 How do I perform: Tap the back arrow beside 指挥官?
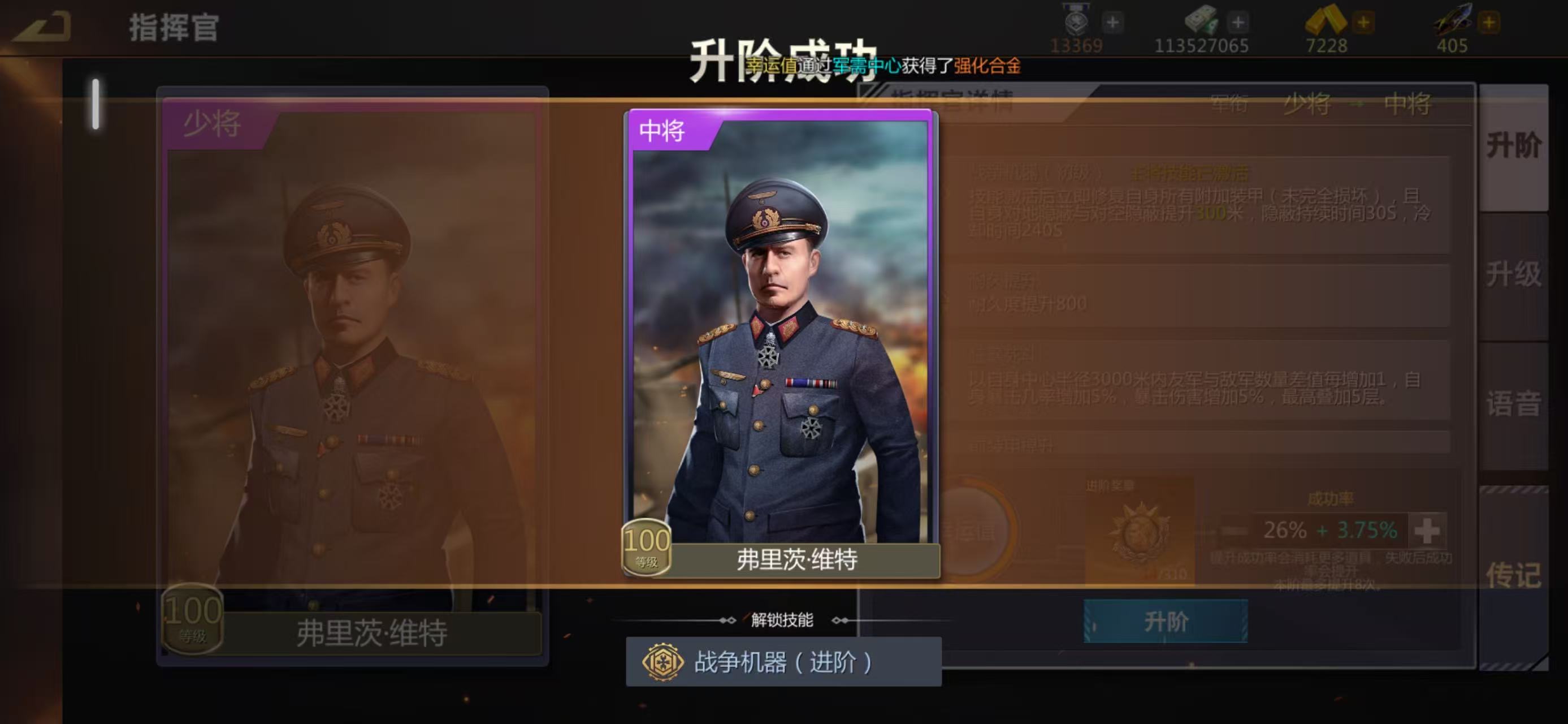pyautogui.click(x=42, y=25)
